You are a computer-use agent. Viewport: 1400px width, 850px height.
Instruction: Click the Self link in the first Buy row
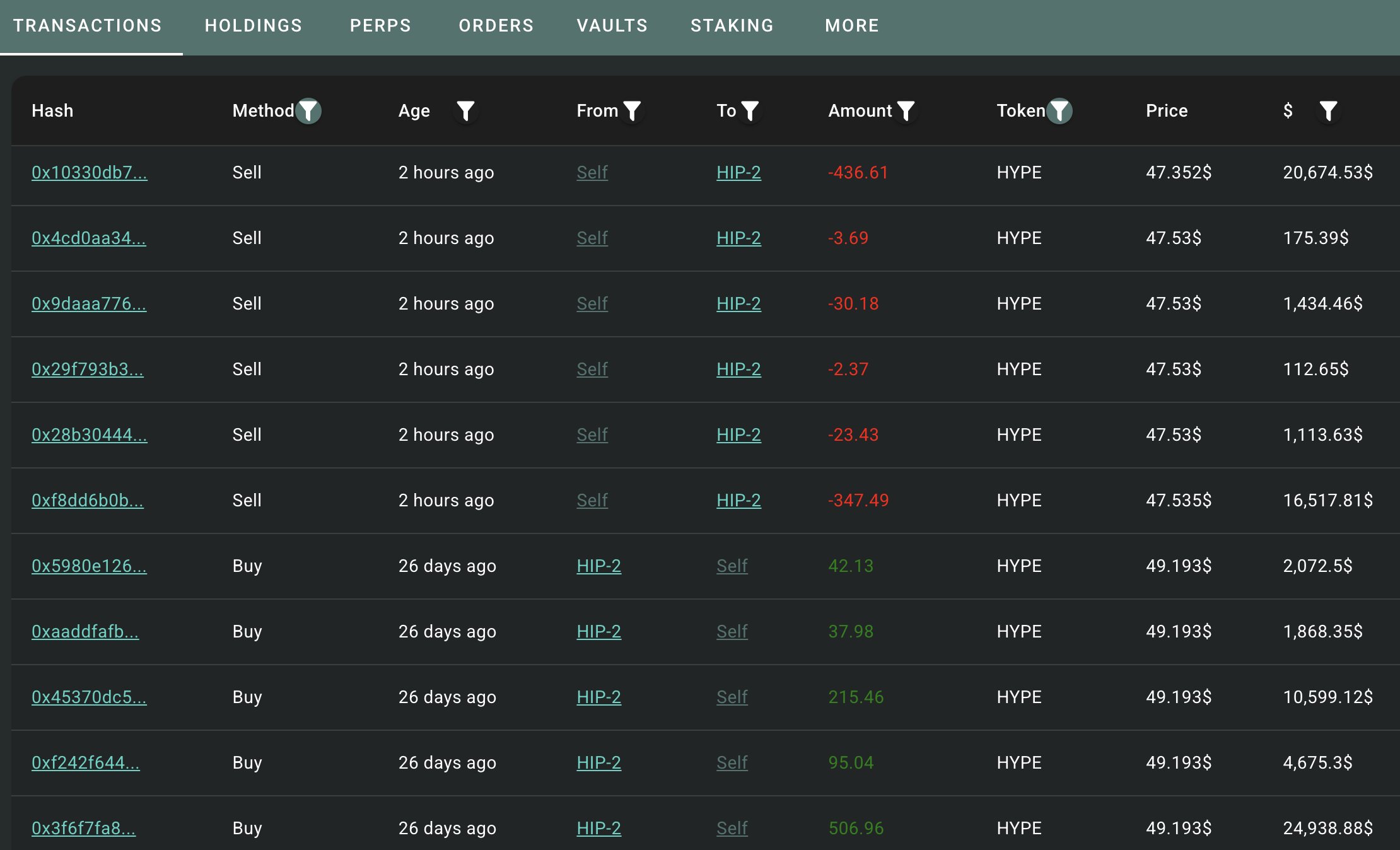tap(731, 566)
